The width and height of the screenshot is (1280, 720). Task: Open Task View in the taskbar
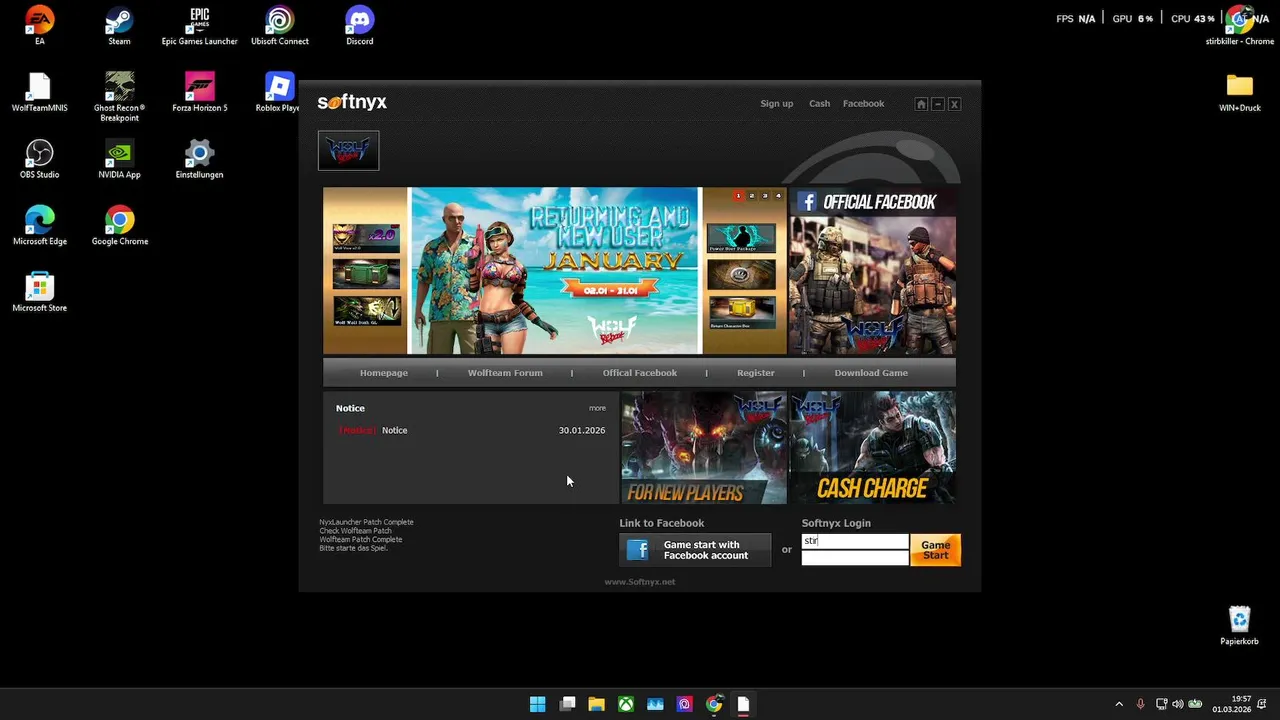pyautogui.click(x=567, y=704)
